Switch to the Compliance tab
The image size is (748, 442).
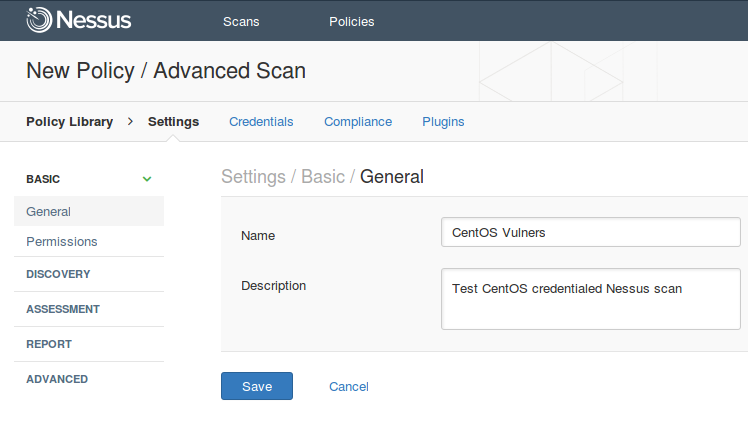[358, 122]
